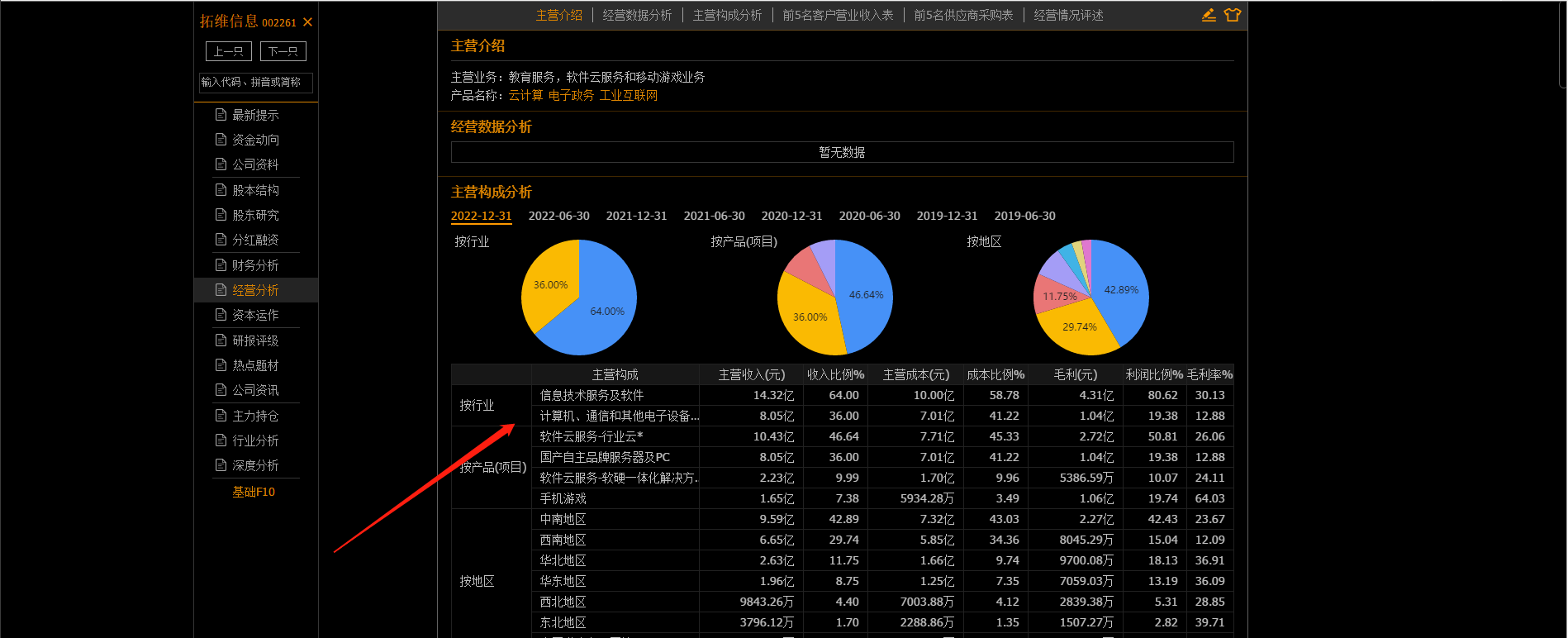Focus the stock code search input field

256,83
